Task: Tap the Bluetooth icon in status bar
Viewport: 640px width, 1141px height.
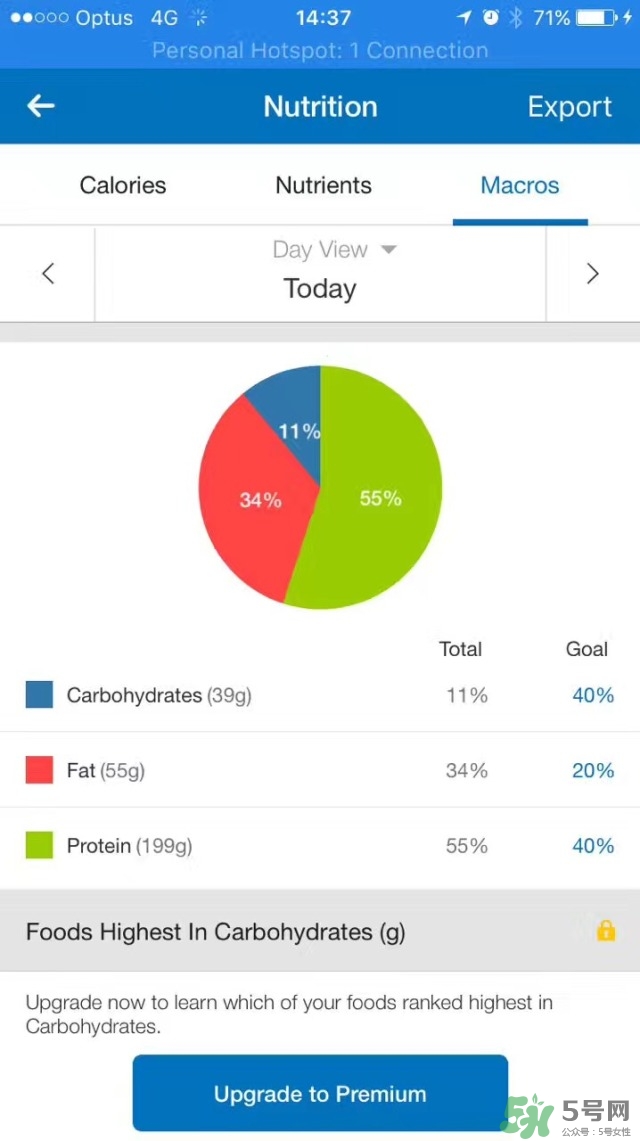Action: [516, 18]
